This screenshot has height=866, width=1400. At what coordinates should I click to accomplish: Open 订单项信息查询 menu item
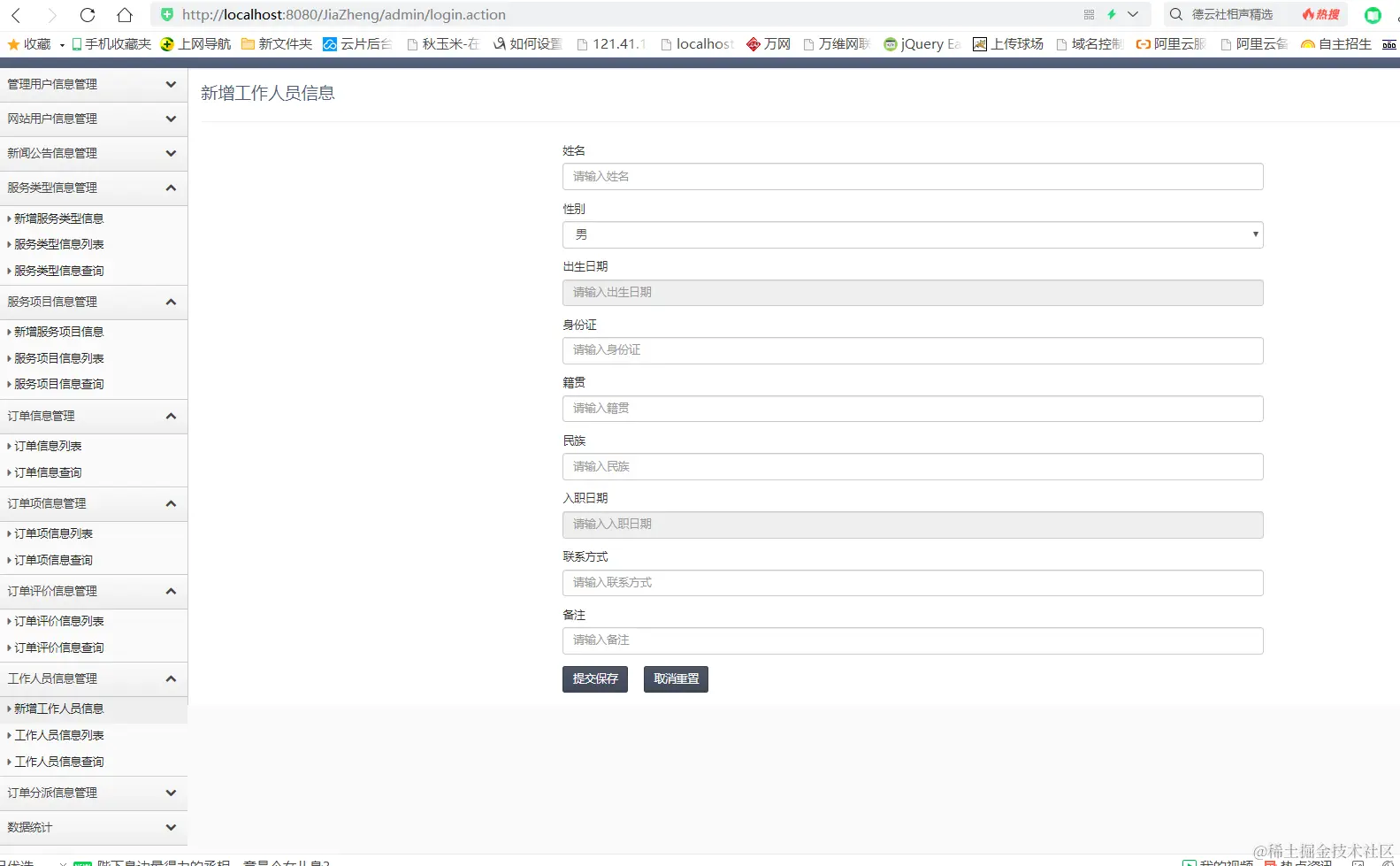[53, 560]
